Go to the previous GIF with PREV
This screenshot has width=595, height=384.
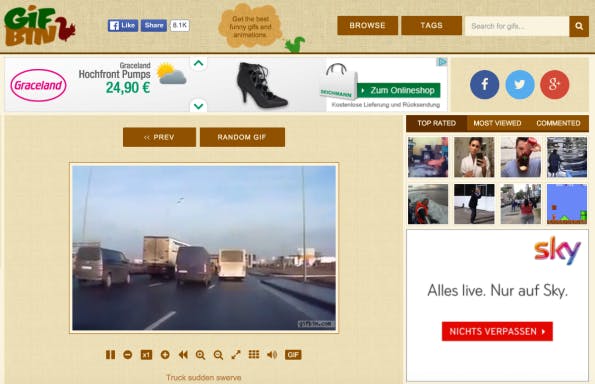pyautogui.click(x=159, y=137)
